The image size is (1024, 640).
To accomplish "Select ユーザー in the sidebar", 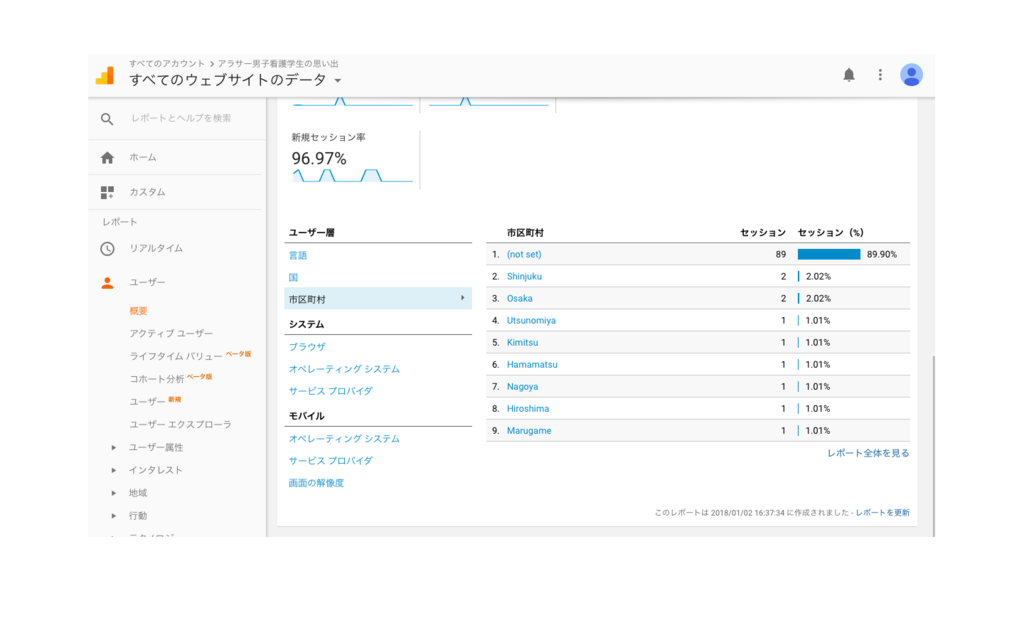I will [x=147, y=282].
